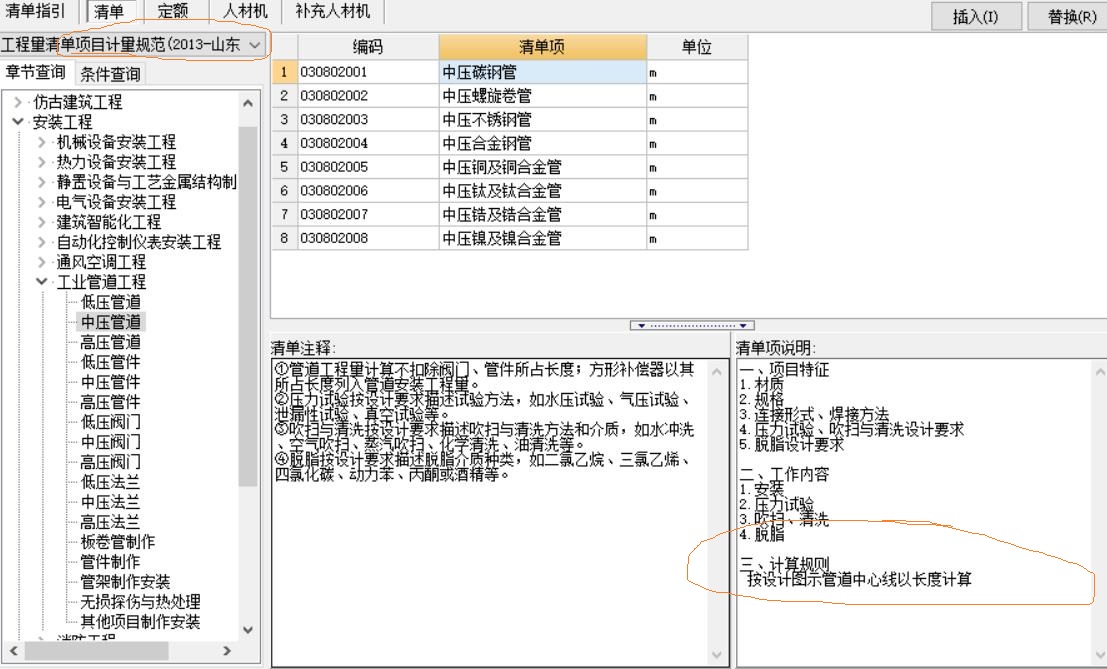
Task: Click code cell 030802006
Action: [x=368, y=191]
